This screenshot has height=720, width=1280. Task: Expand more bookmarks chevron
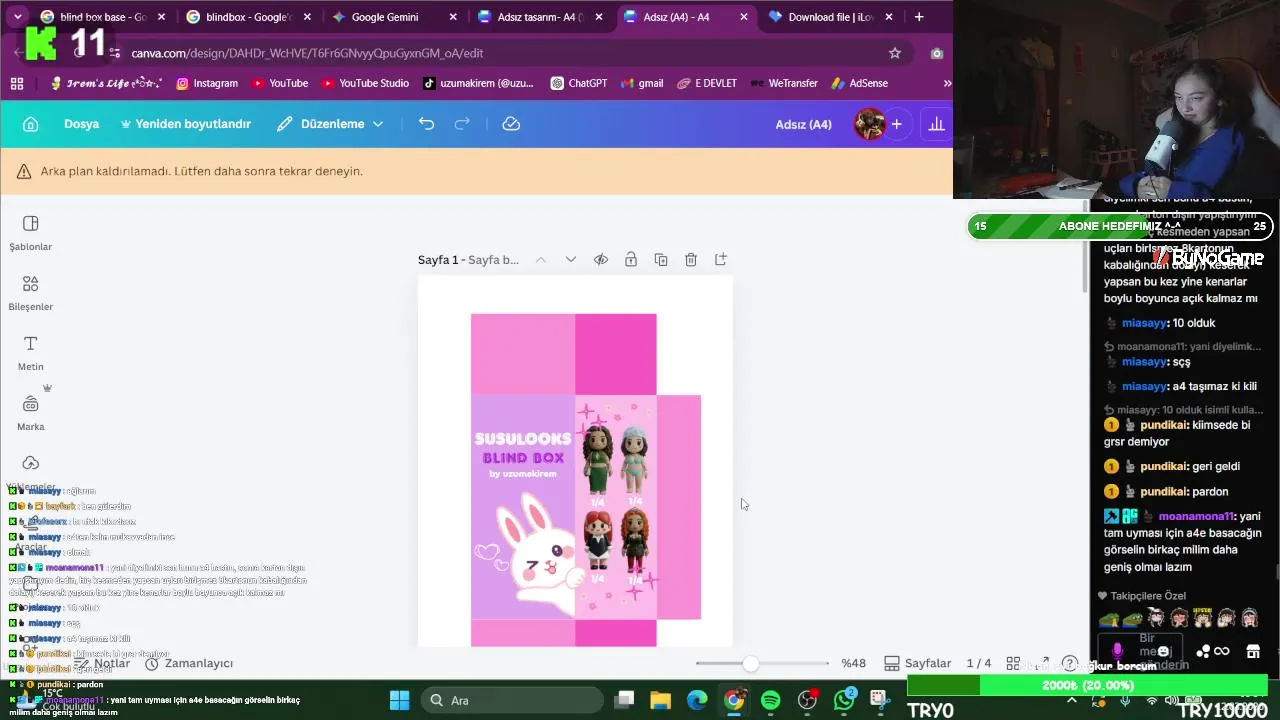pyautogui.click(x=946, y=84)
